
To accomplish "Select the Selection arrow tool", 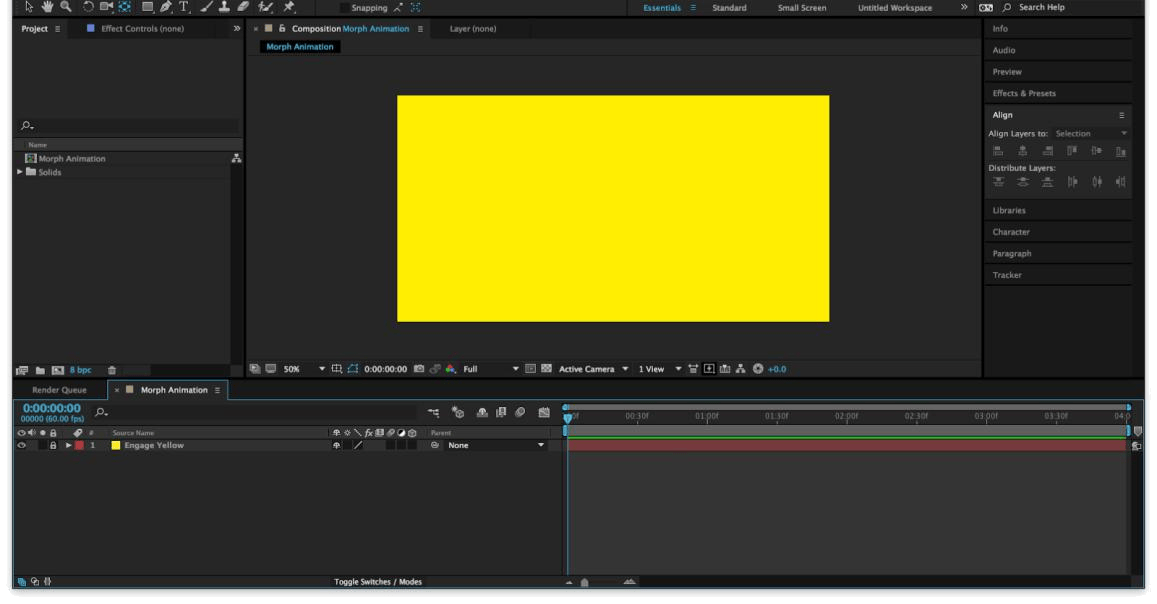I will (x=29, y=7).
